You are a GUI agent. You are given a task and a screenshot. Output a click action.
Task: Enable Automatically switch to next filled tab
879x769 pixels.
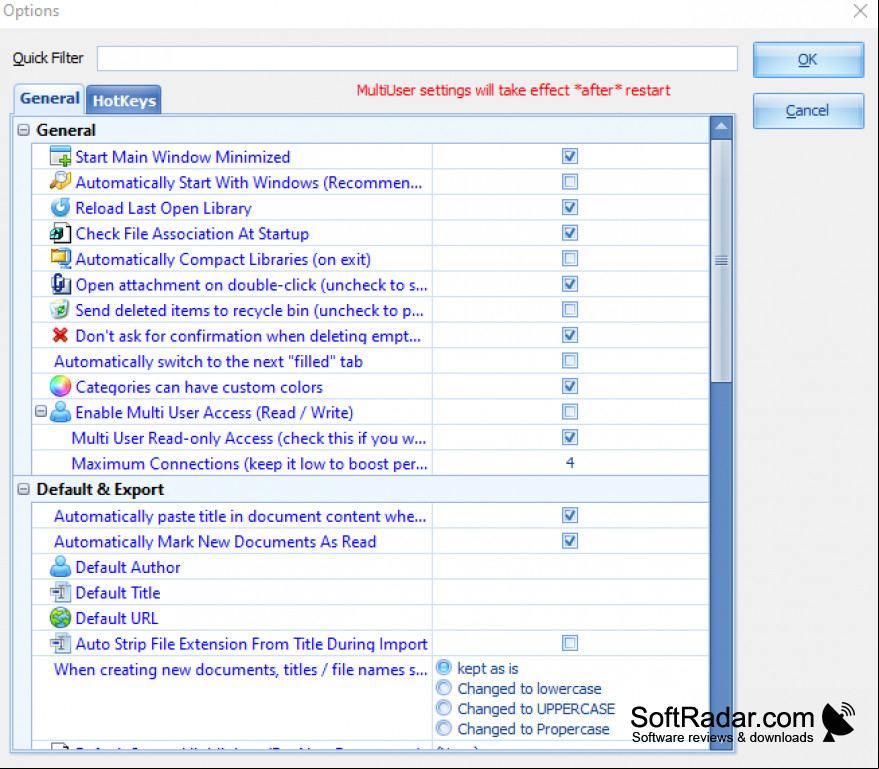570,360
